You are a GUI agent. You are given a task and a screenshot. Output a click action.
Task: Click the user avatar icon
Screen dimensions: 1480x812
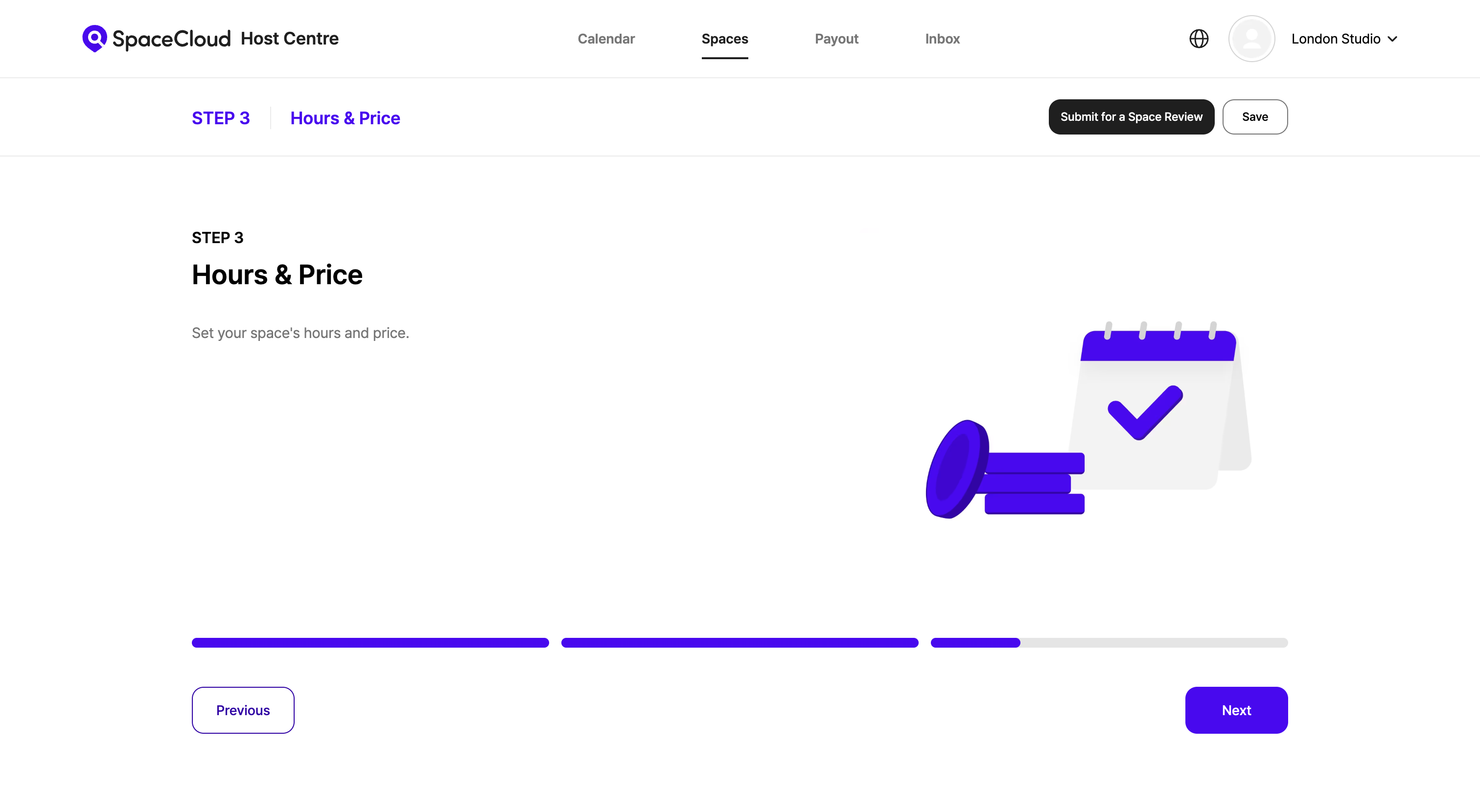[1251, 39]
